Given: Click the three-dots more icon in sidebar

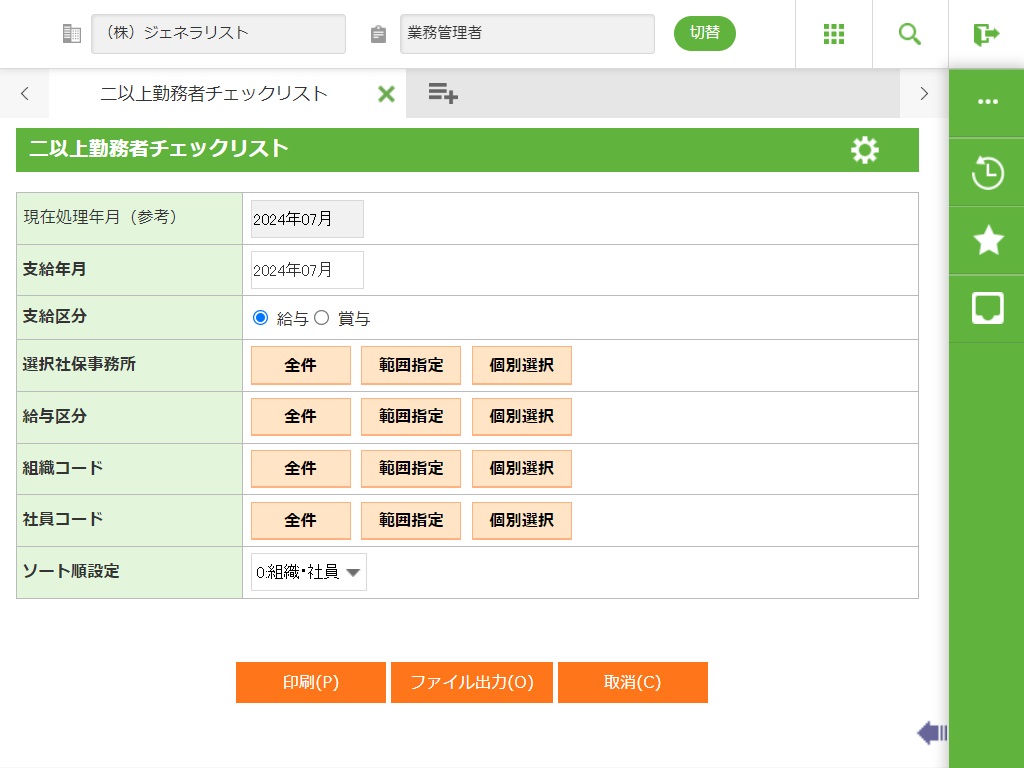Looking at the screenshot, I should pos(987,102).
